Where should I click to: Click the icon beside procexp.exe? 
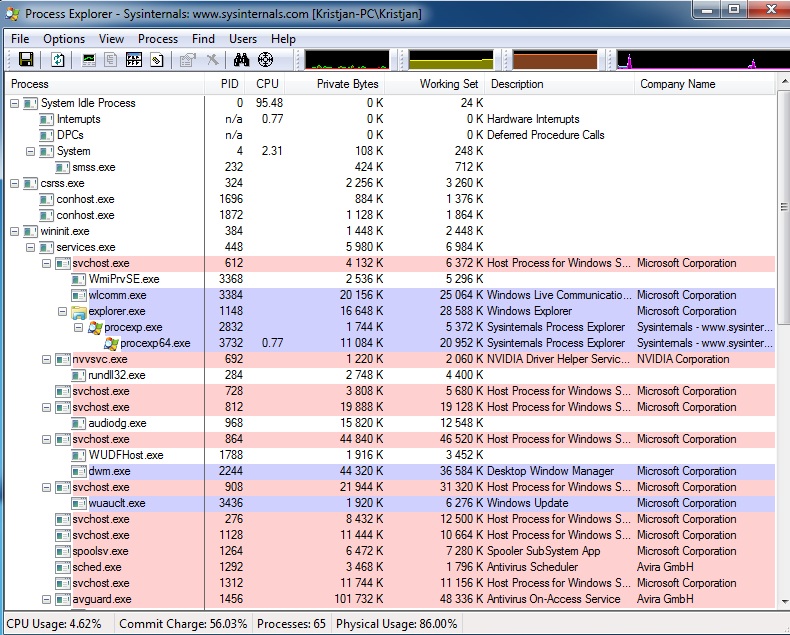[95, 328]
